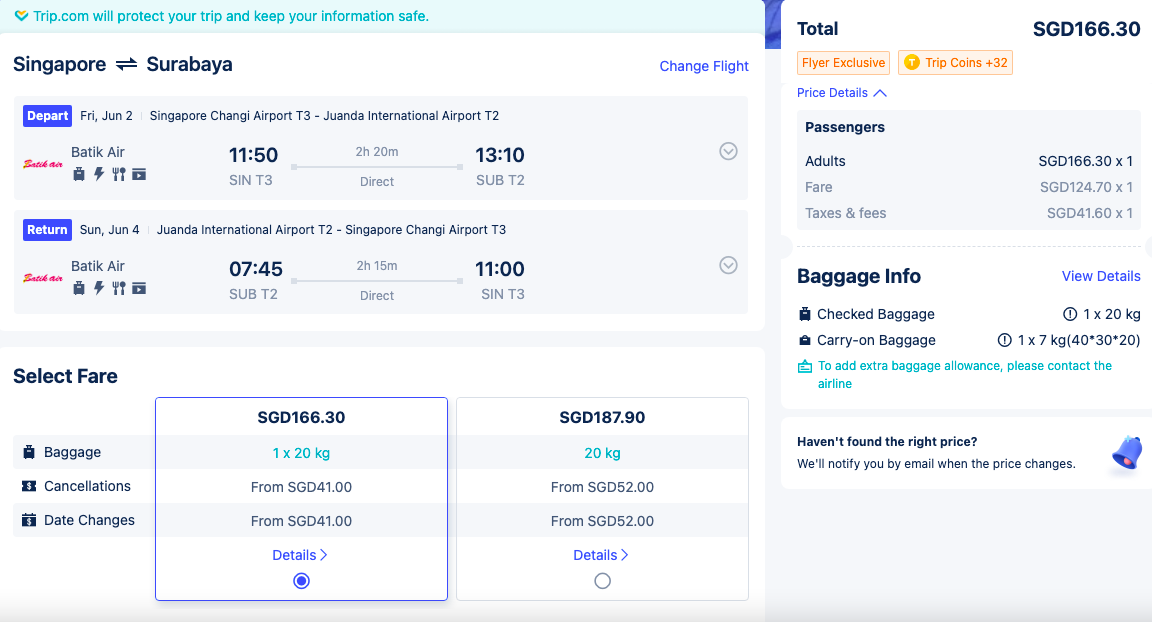
Task: Expand the departing flight details chevron
Action: 728,151
